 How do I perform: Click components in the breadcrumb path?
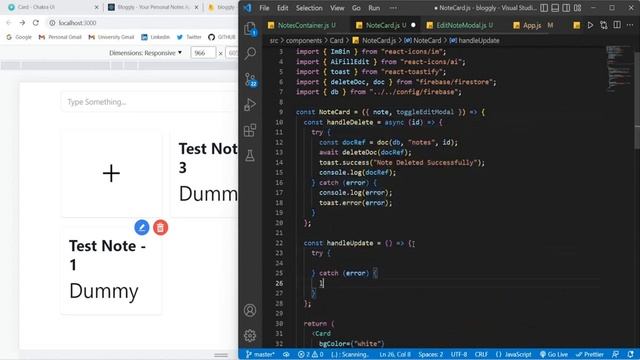click(304, 40)
